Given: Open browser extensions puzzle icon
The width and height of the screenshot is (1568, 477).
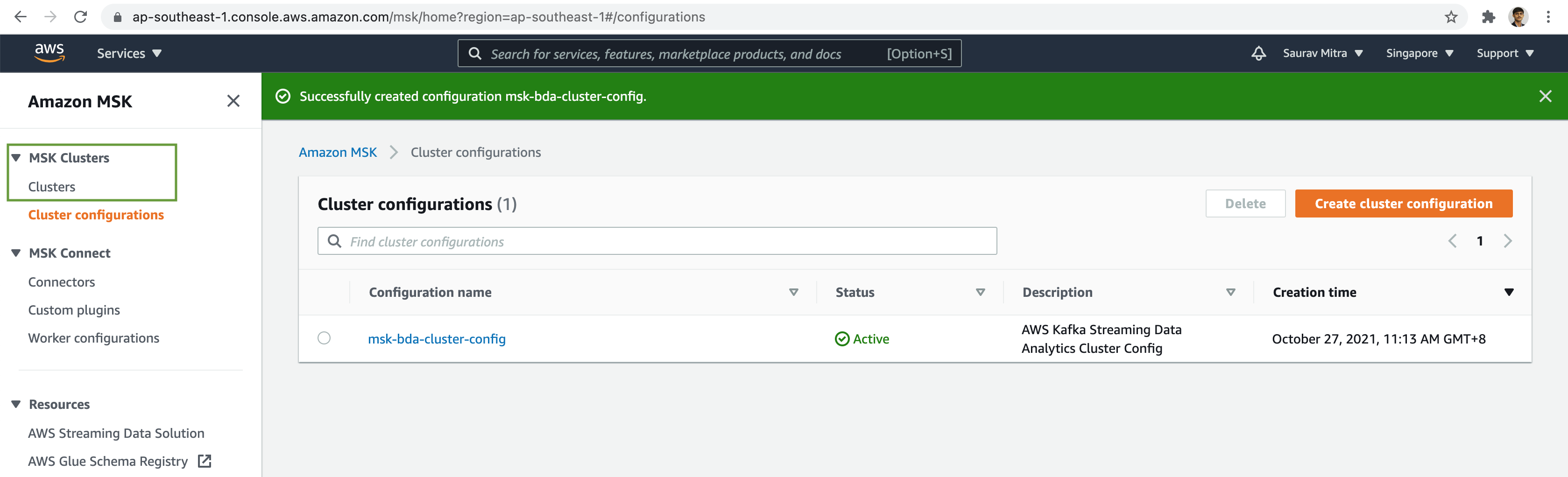Looking at the screenshot, I should 1488,16.
